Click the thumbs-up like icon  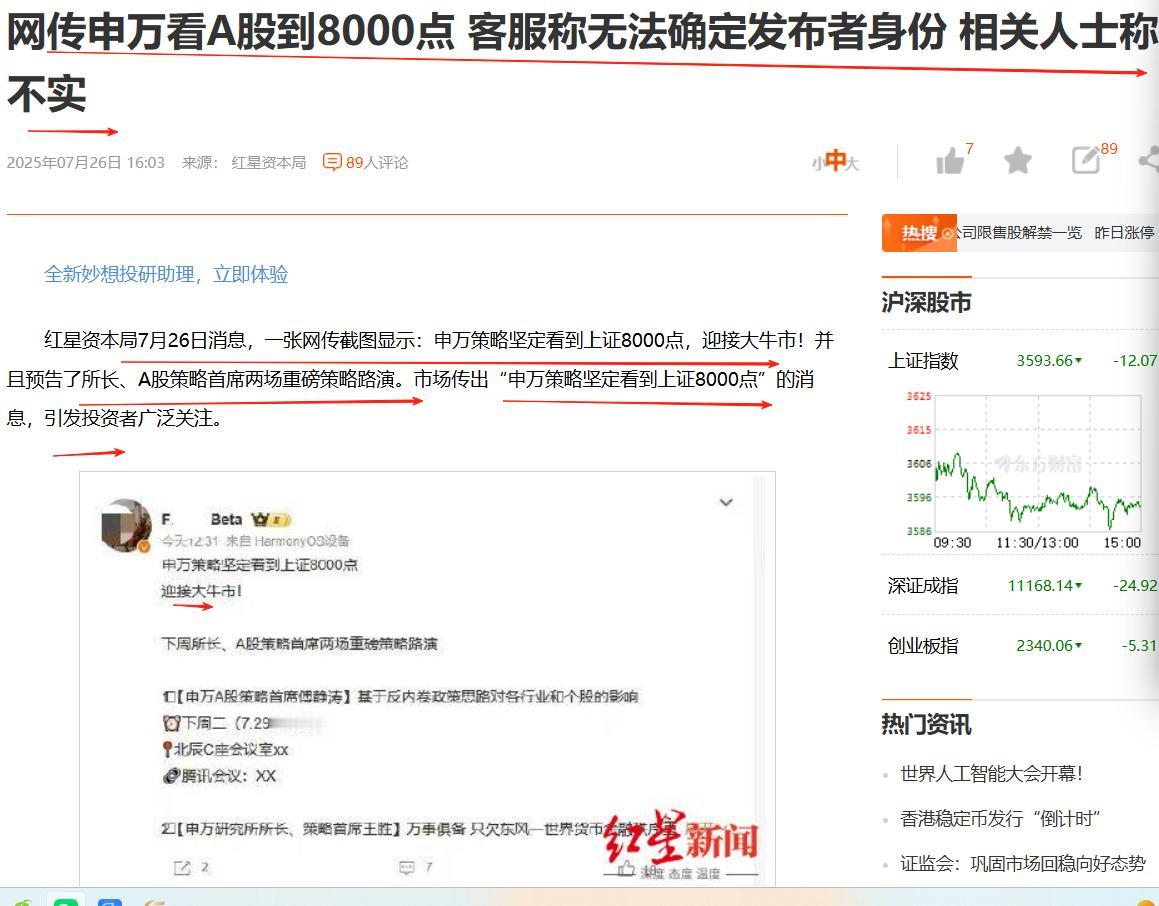coord(950,160)
